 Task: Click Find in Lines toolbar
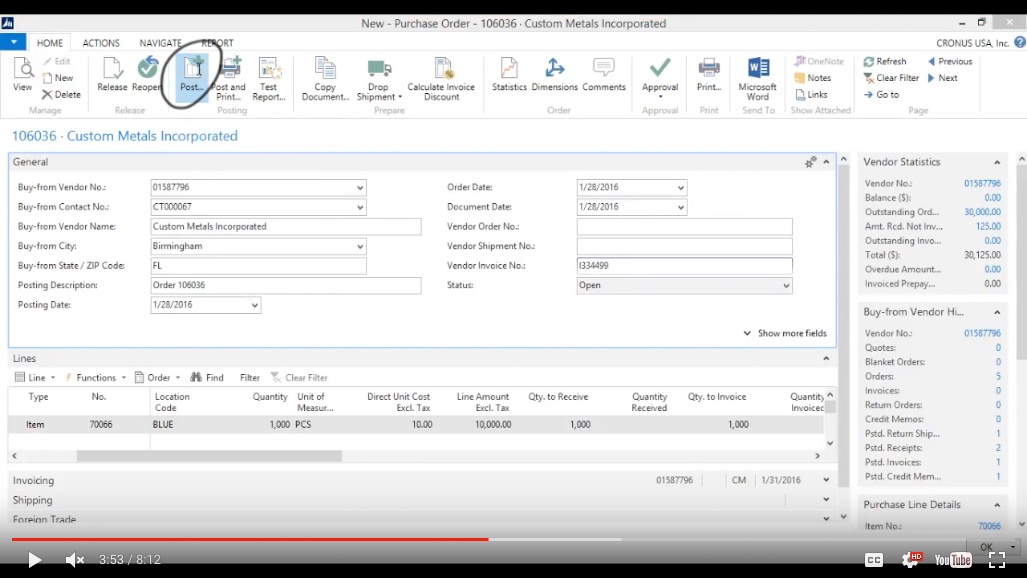click(x=207, y=377)
